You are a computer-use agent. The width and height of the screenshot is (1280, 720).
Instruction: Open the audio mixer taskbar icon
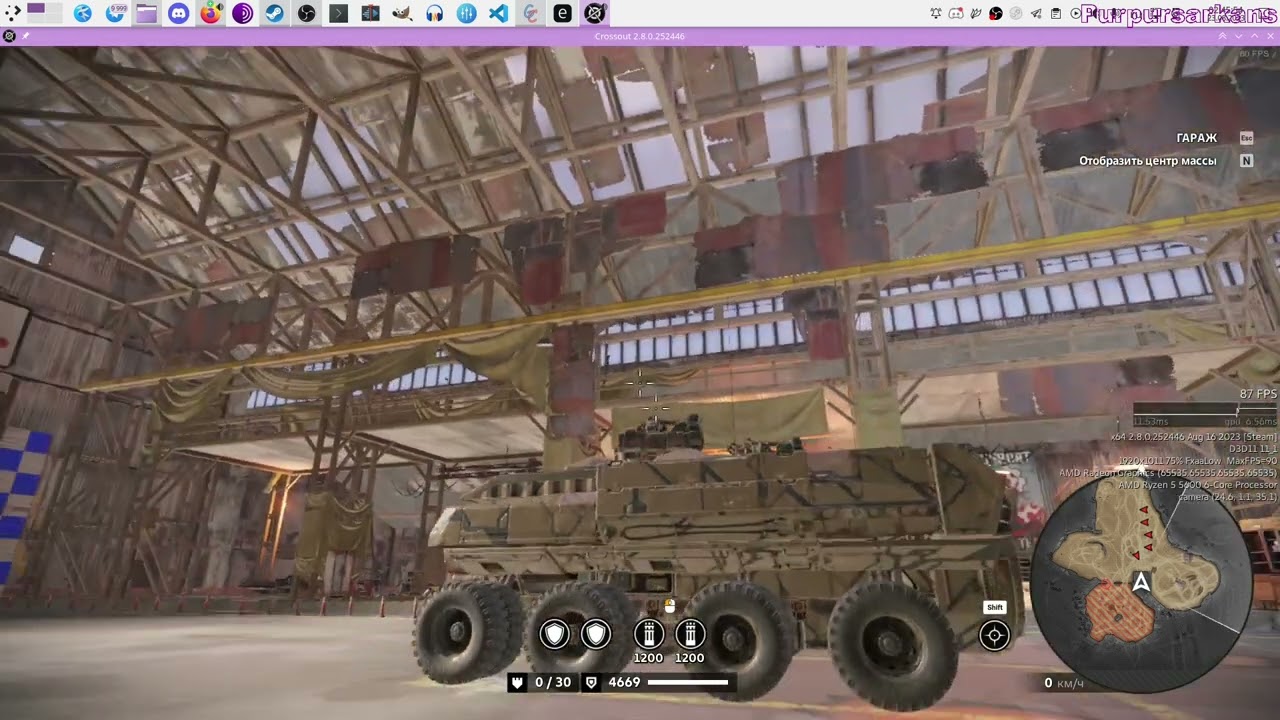466,14
